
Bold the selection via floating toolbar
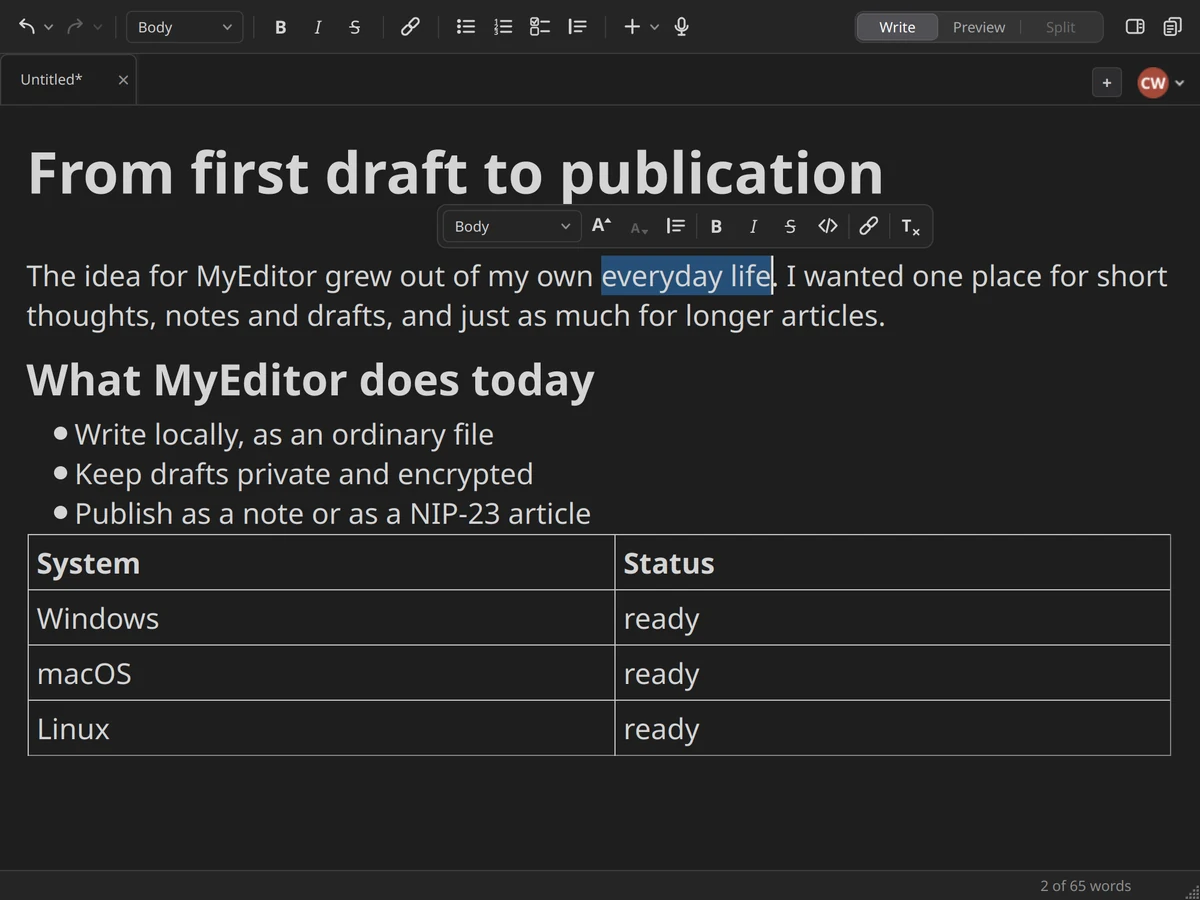click(716, 227)
